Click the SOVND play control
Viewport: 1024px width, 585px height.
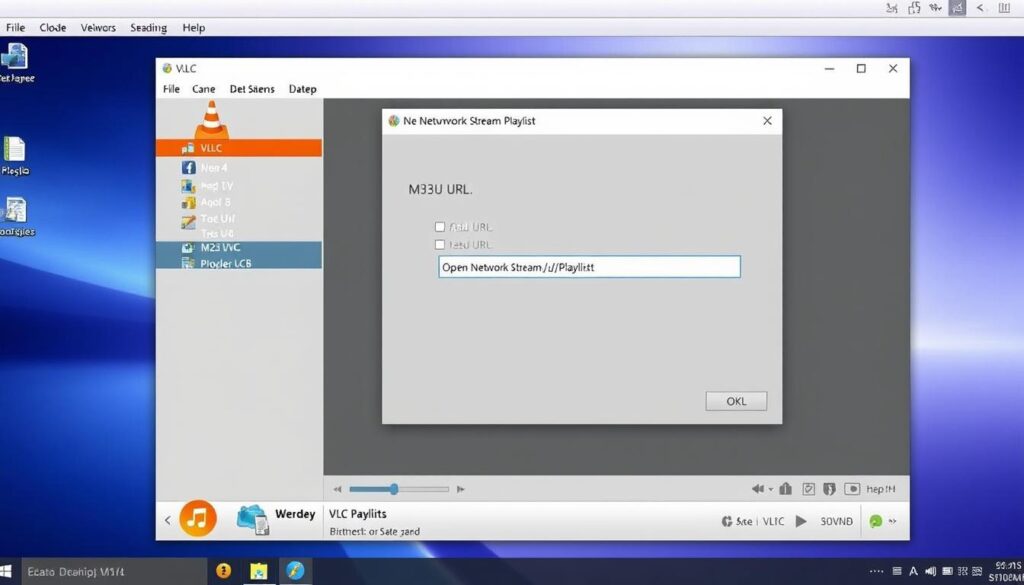tap(801, 521)
